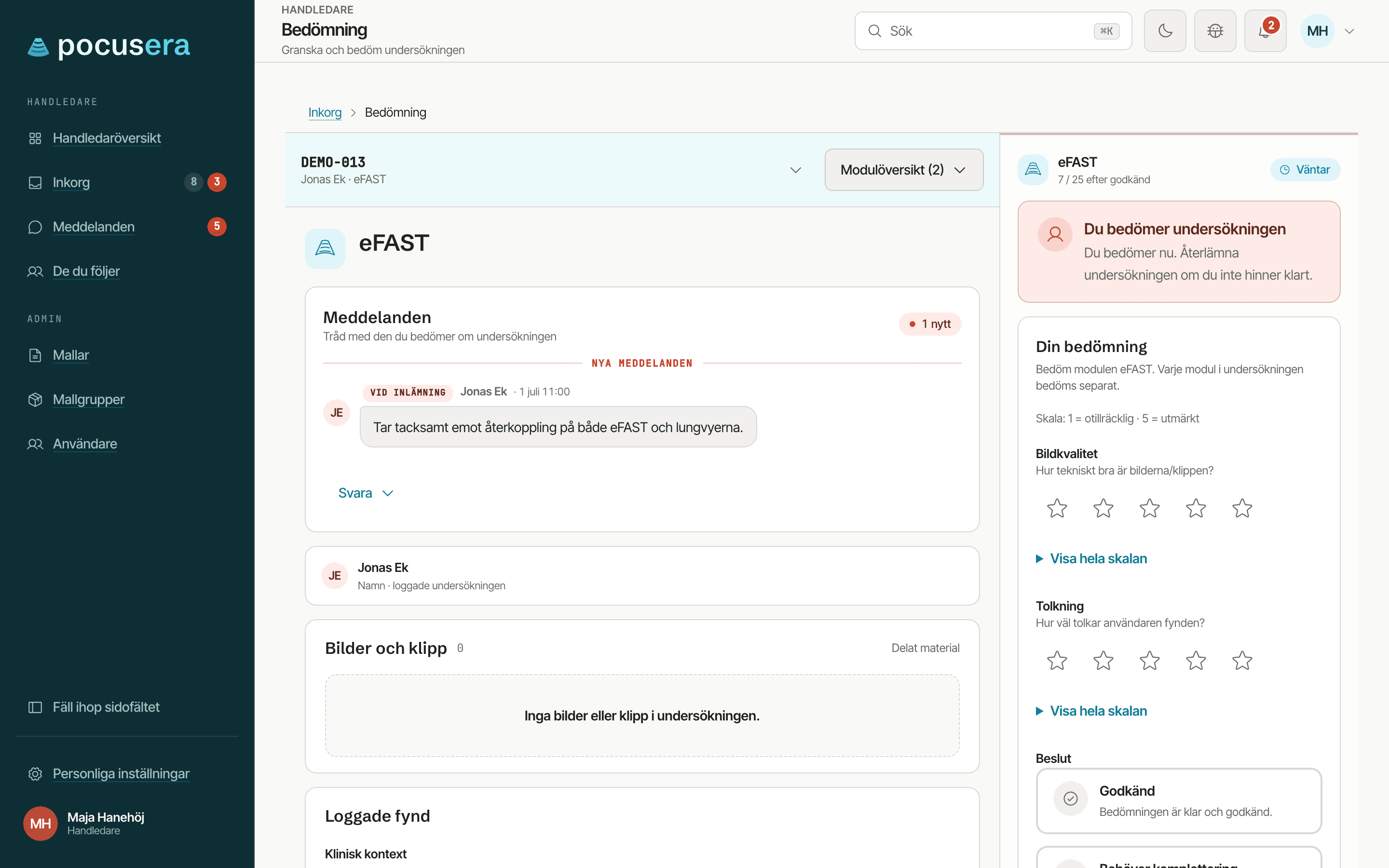Expand the user menu chevron beside MH
The width and height of the screenshot is (1389, 868).
(1349, 31)
